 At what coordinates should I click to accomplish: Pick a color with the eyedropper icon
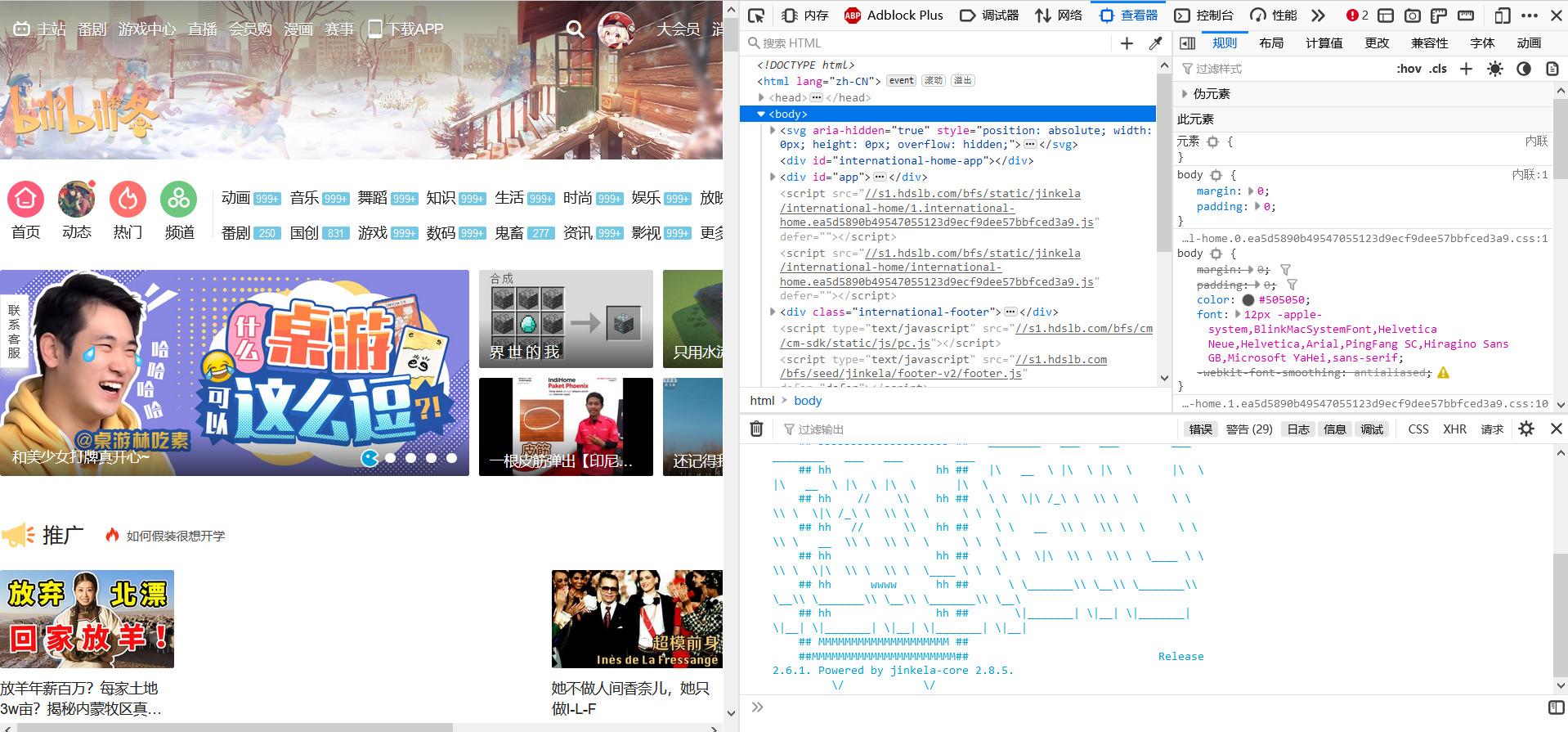click(1155, 43)
